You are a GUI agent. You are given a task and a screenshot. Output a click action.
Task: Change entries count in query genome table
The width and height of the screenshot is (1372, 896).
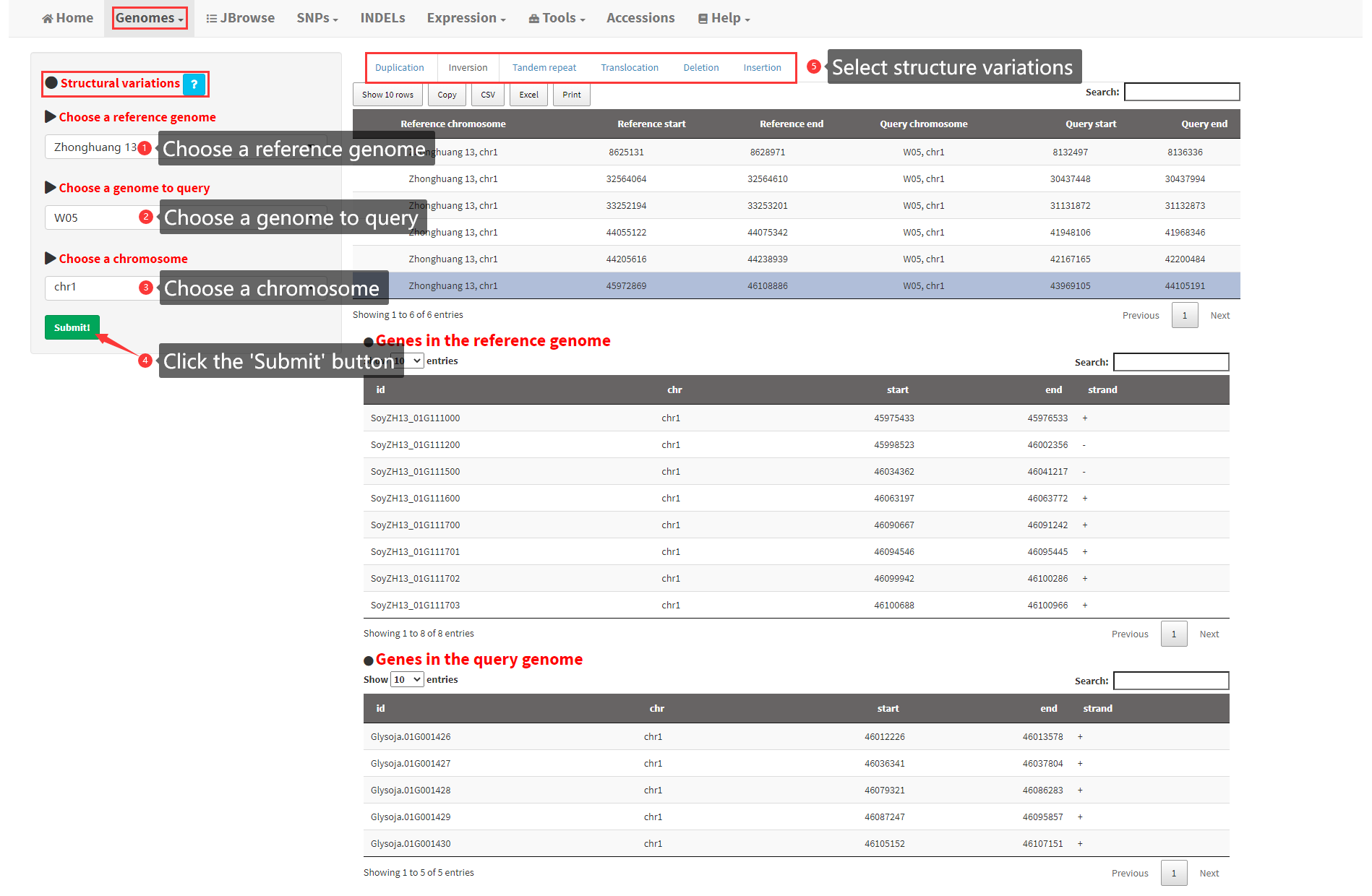point(407,680)
